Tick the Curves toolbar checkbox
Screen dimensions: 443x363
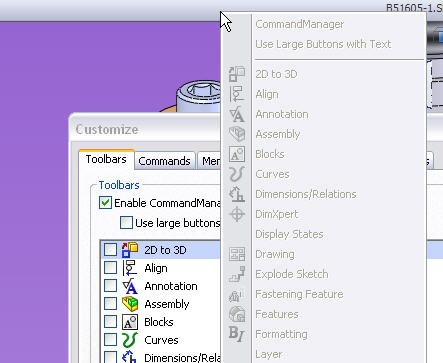tap(110, 340)
